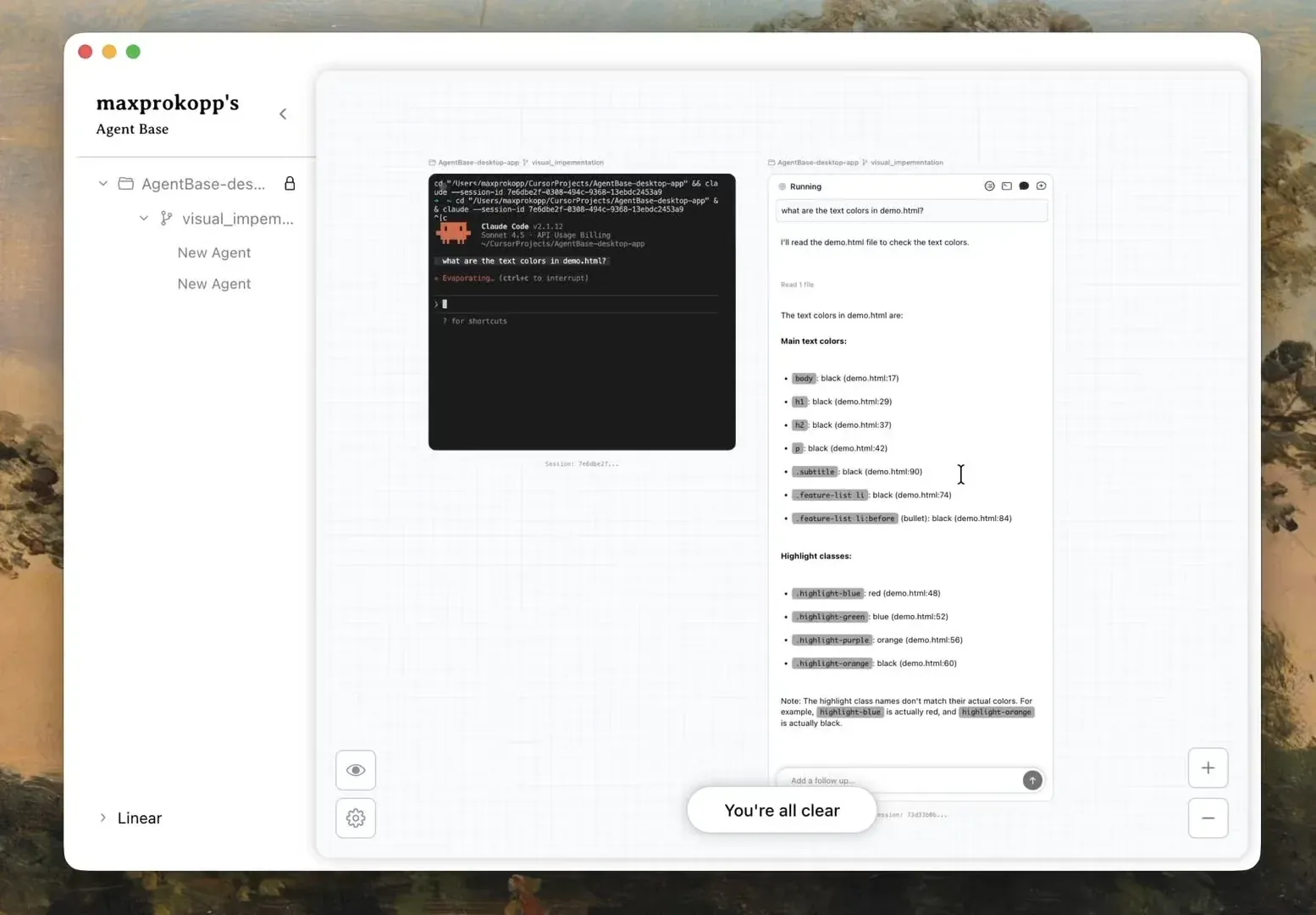Image resolution: width=1316 pixels, height=915 pixels.
Task: Focus the terminal prompt input line
Action: coord(576,303)
